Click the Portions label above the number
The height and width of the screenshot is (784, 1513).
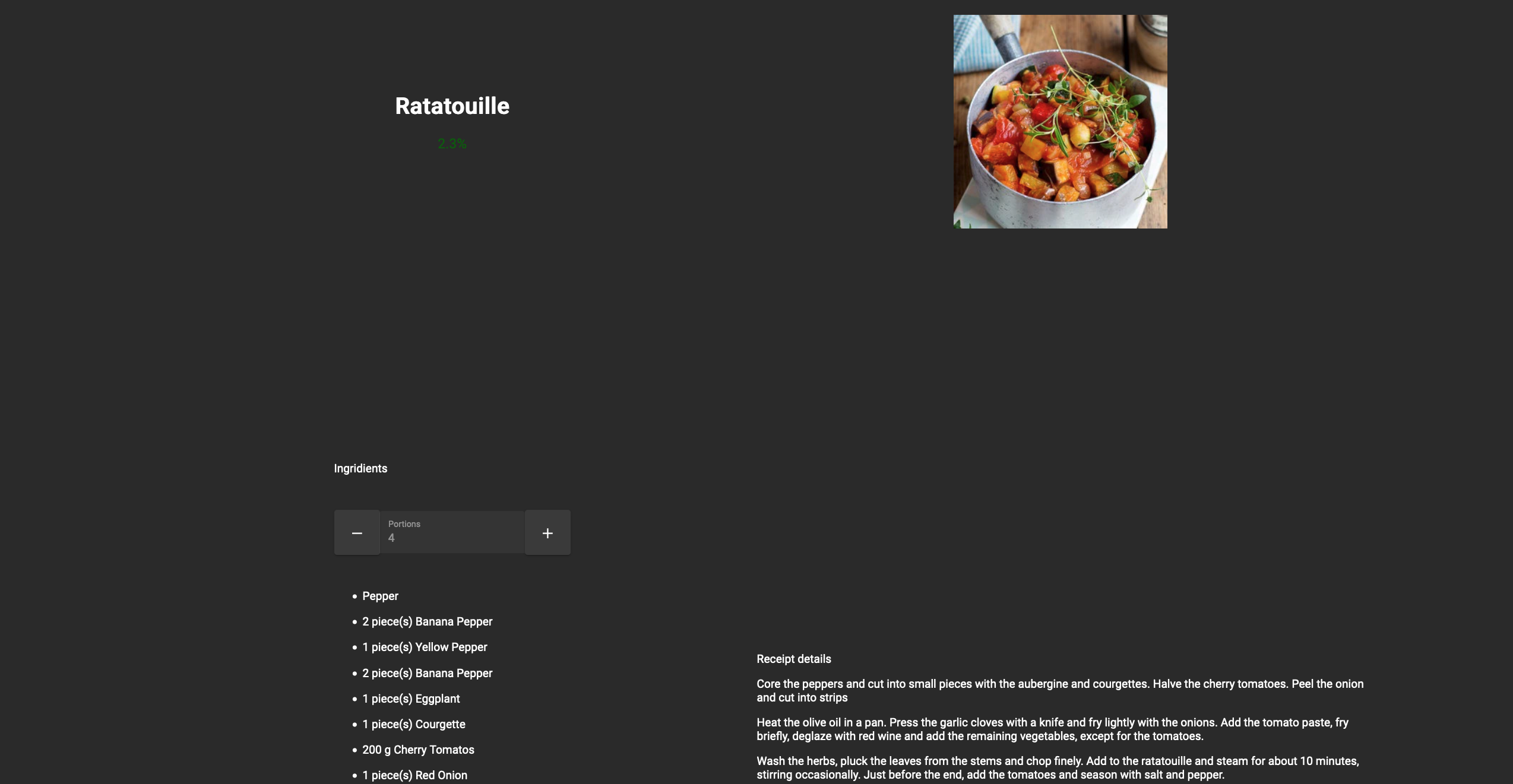click(x=404, y=524)
